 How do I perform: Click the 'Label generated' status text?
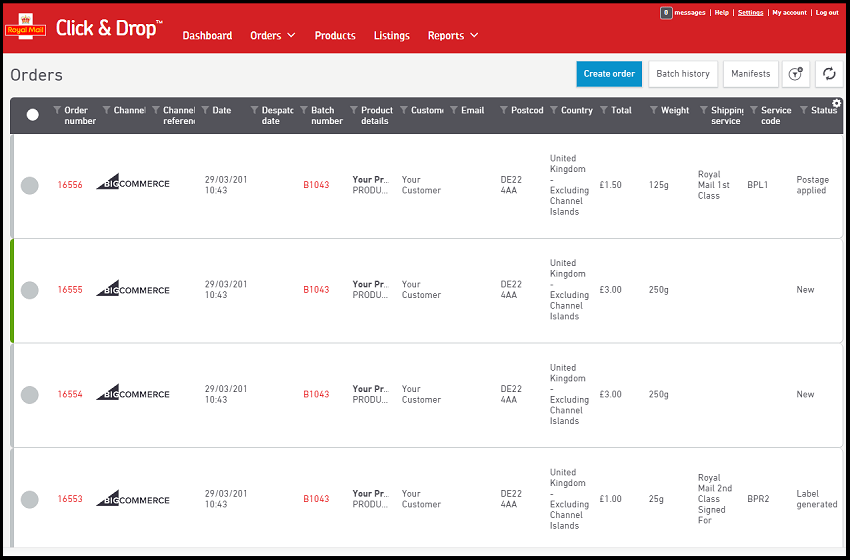pyautogui.click(x=817, y=499)
